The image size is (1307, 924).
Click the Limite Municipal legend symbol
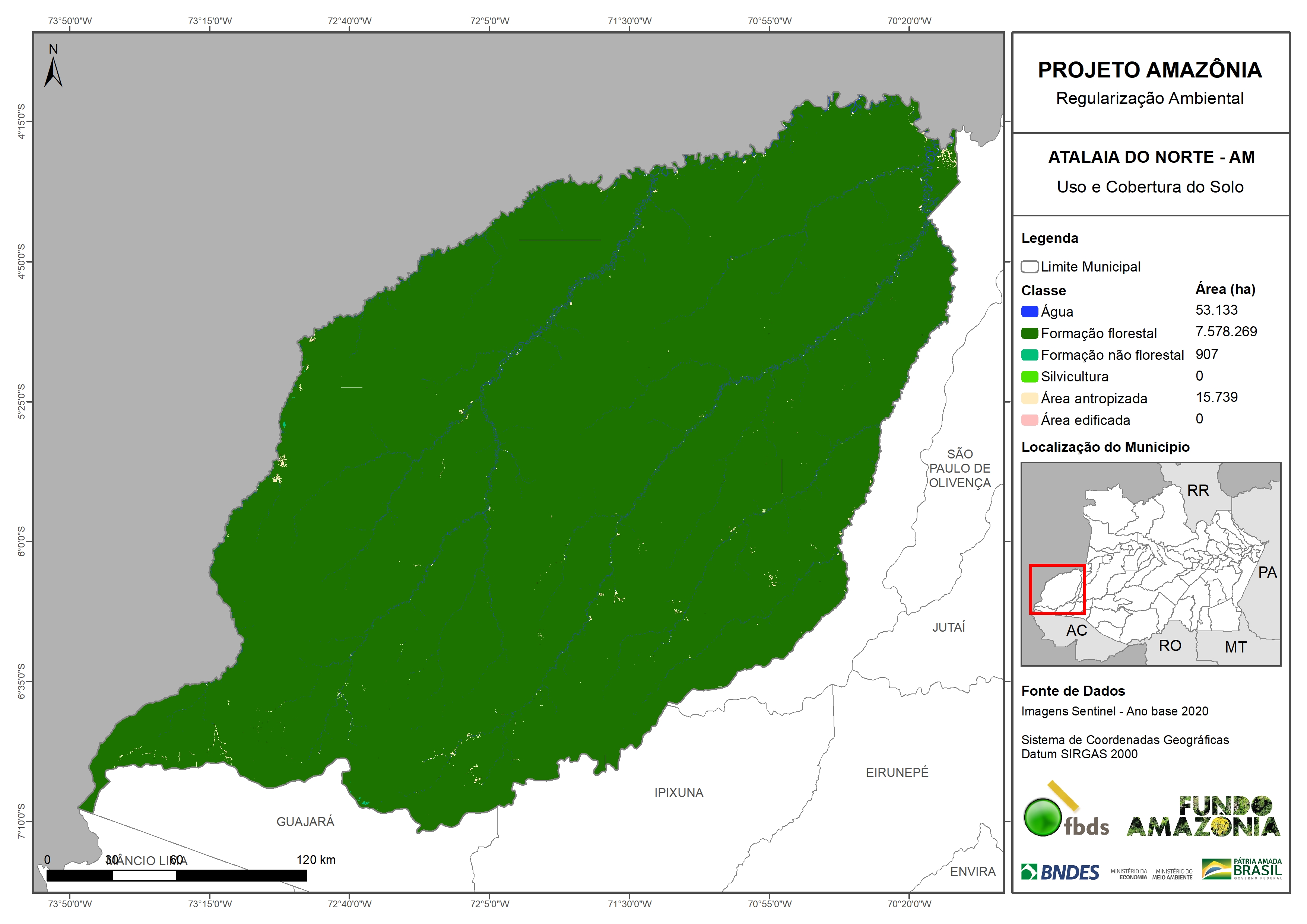point(1029,267)
